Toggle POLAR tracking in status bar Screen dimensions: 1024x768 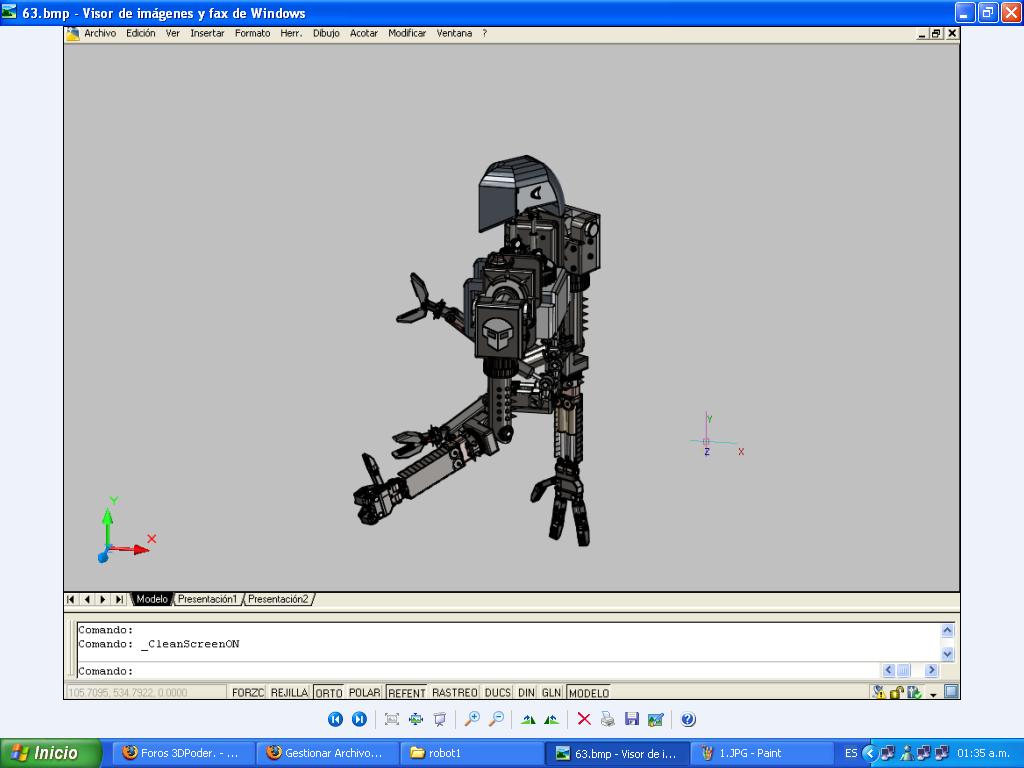coord(365,692)
